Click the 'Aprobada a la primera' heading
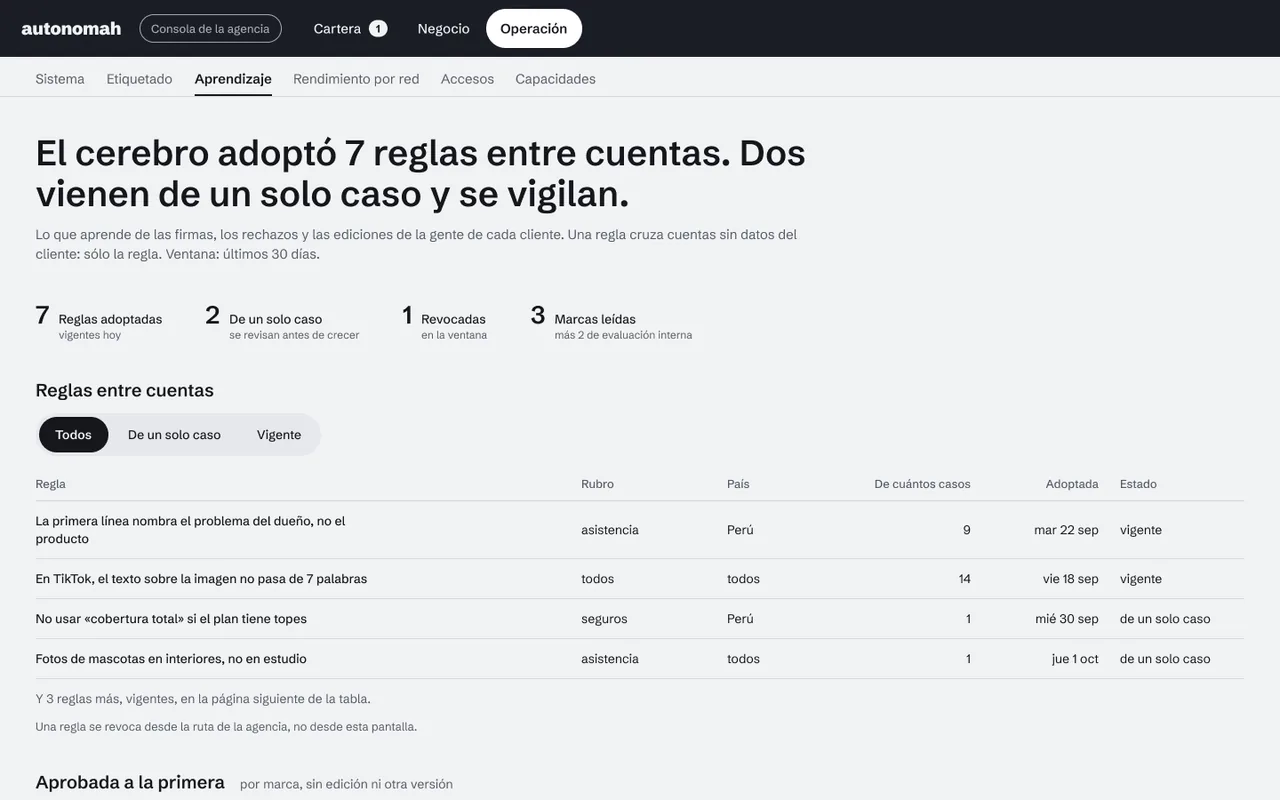 pyautogui.click(x=130, y=782)
